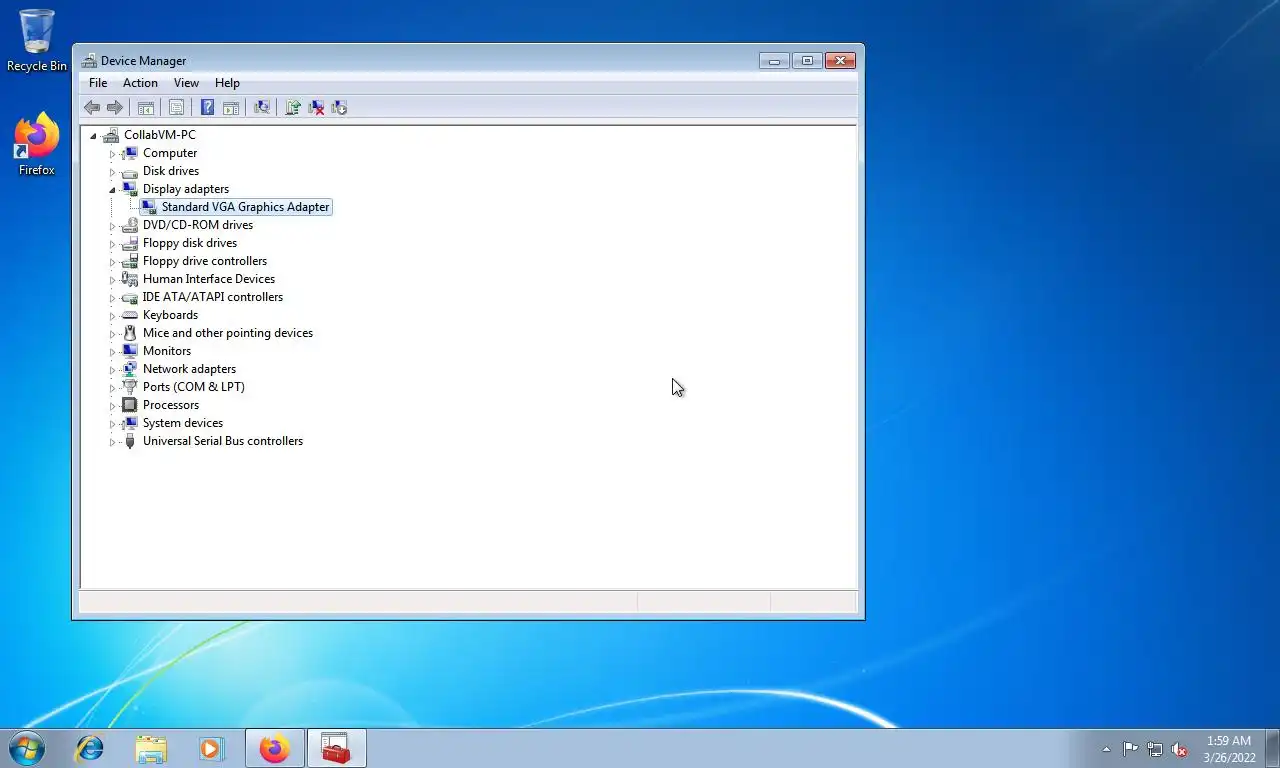Click the Disable device toolbar icon

339,107
